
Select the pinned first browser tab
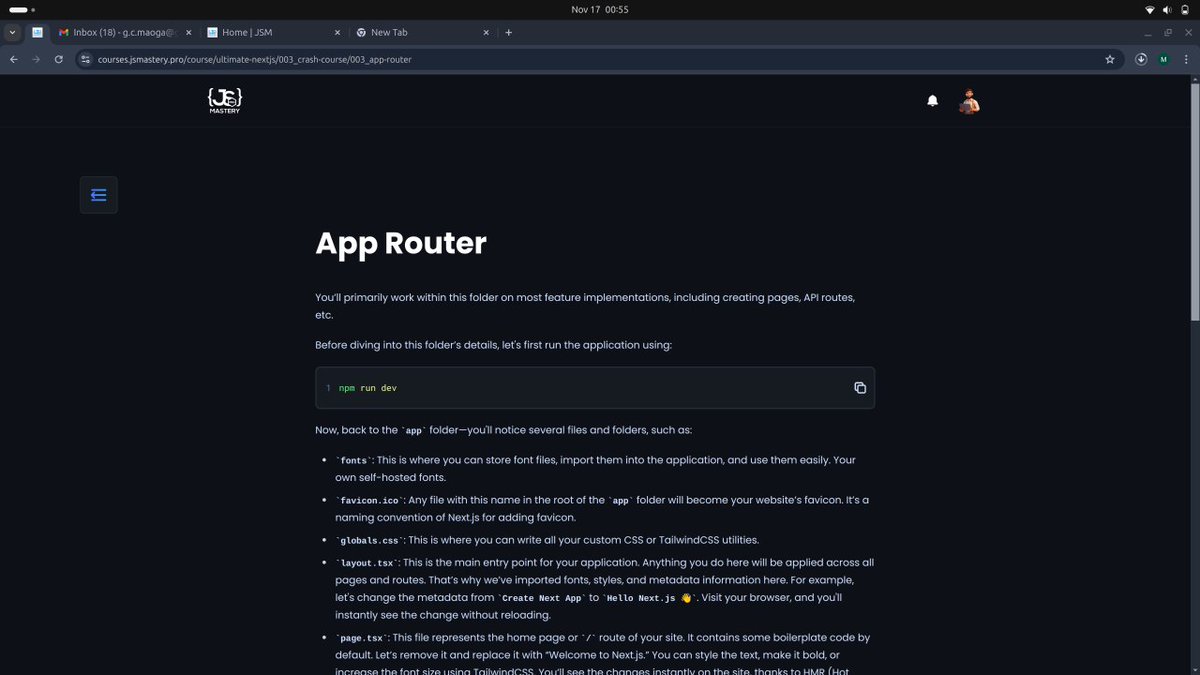pyautogui.click(x=37, y=32)
